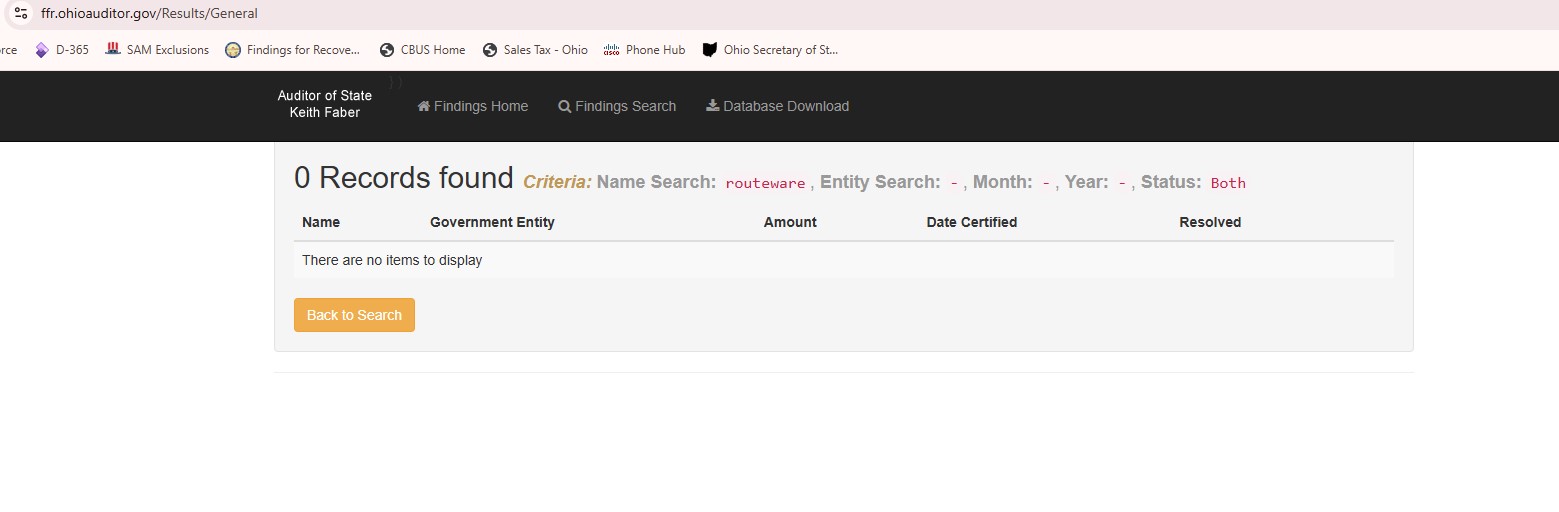Open the Phone Hub bookmark
Viewport: 1559px width, 512px height.
tap(644, 50)
